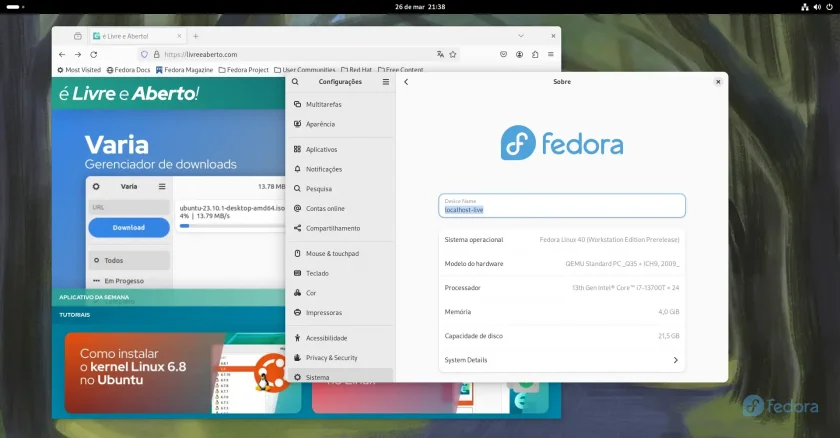
Task: Select Impressoras in the sidebar
Action: 341,313
